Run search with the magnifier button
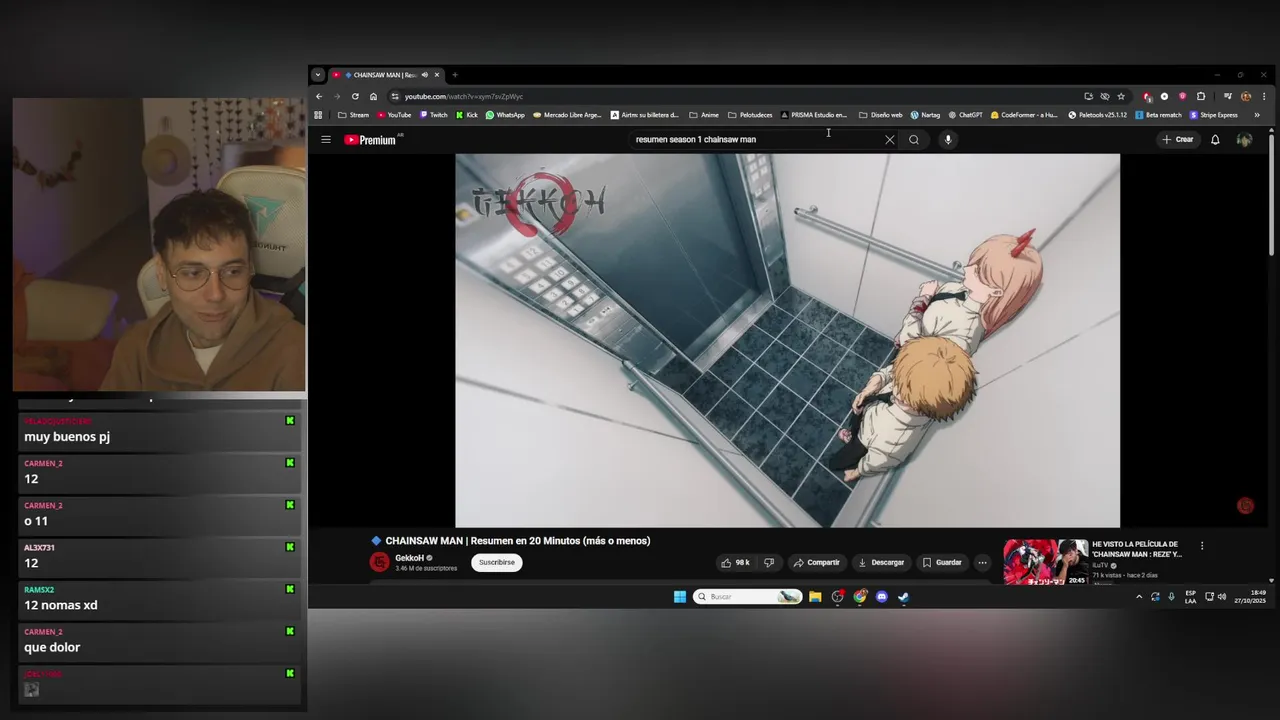The width and height of the screenshot is (1280, 720). pyautogui.click(x=913, y=140)
